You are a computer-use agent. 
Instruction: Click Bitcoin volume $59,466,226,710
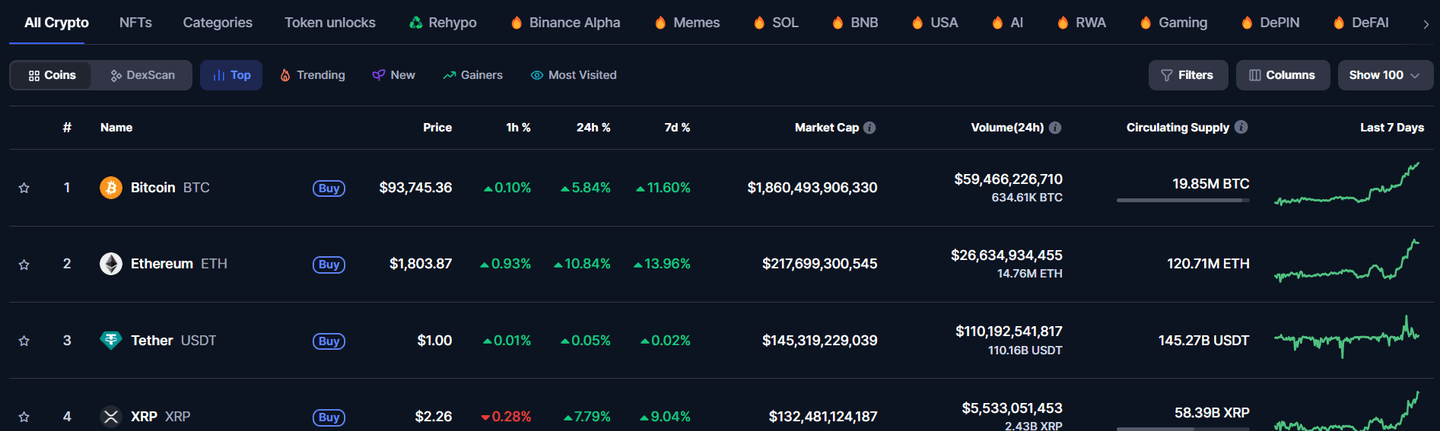[1008, 180]
